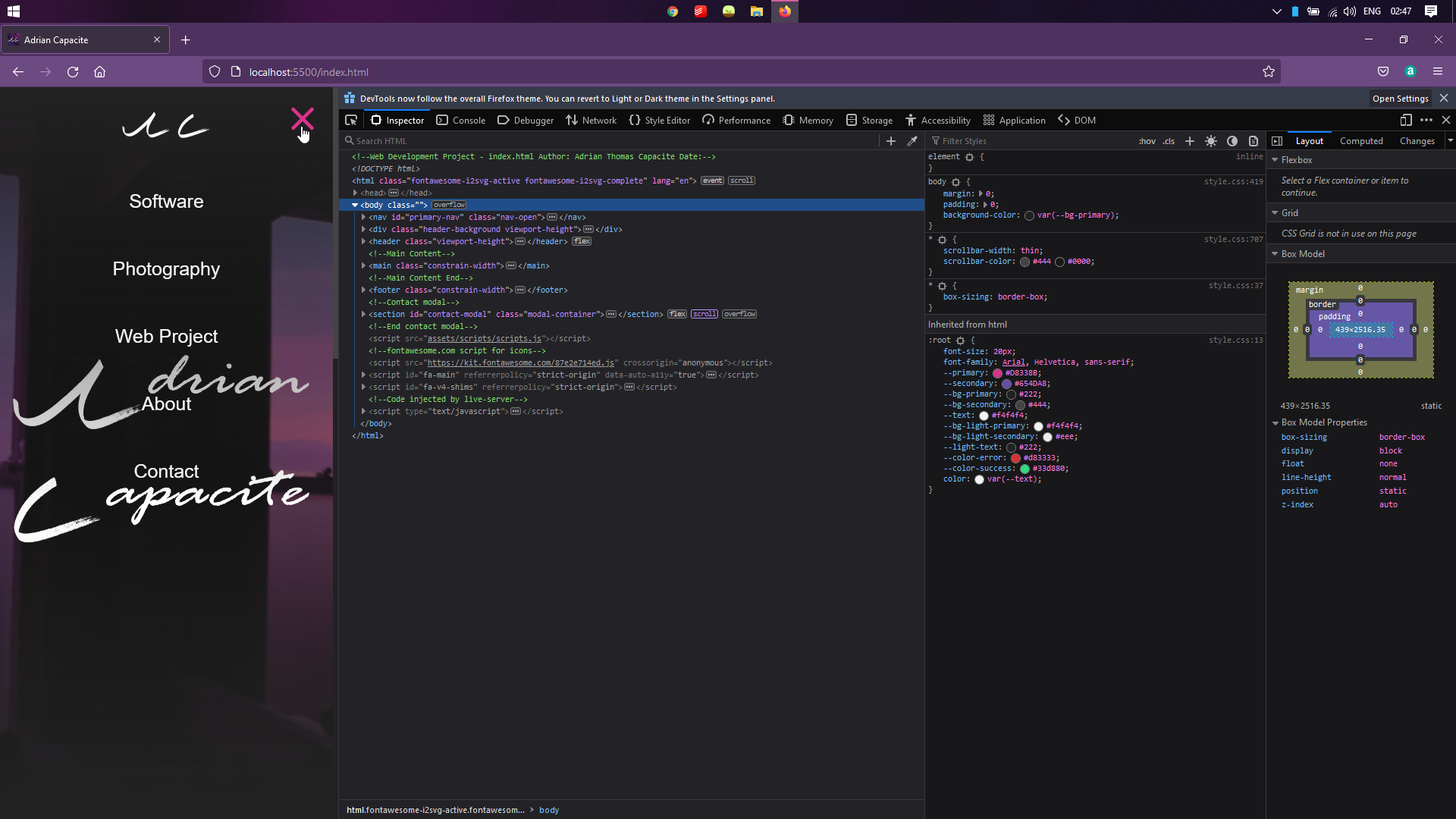Click the Firefox account avatar icon
This screenshot has height=819, width=1456.
click(x=1410, y=71)
